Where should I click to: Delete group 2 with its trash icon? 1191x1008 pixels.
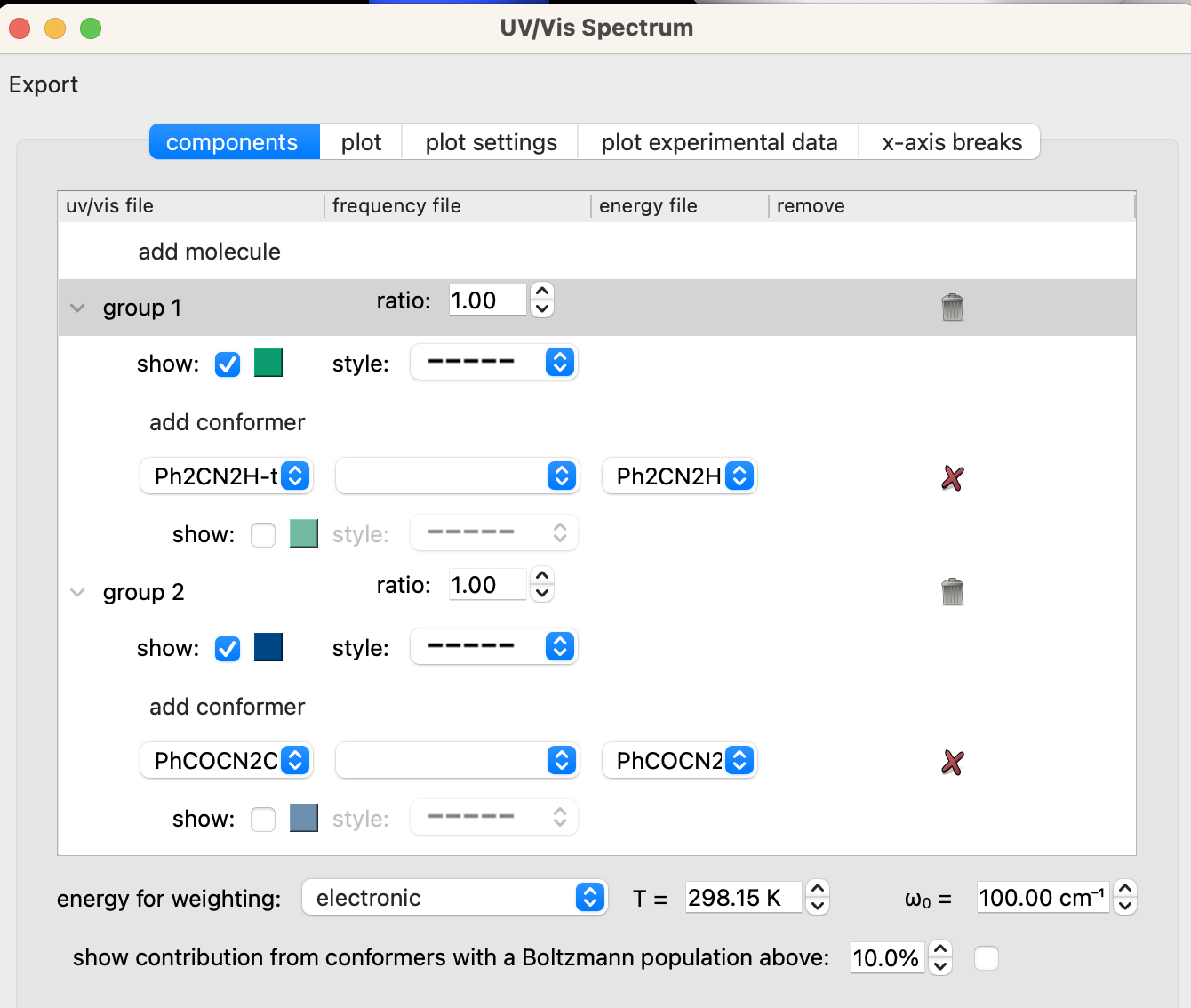click(952, 592)
